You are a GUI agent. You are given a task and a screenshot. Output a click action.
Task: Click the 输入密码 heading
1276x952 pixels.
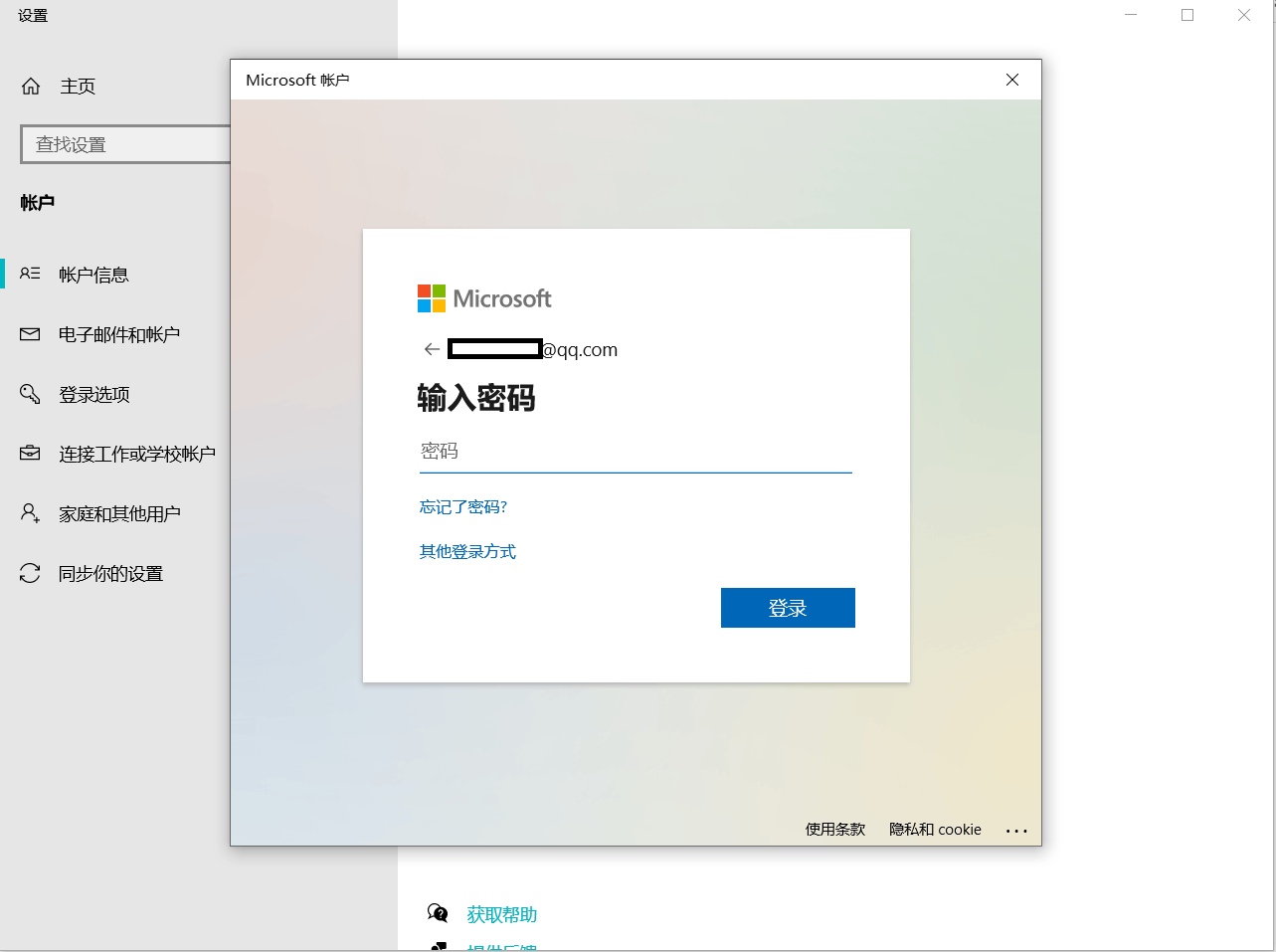point(476,398)
